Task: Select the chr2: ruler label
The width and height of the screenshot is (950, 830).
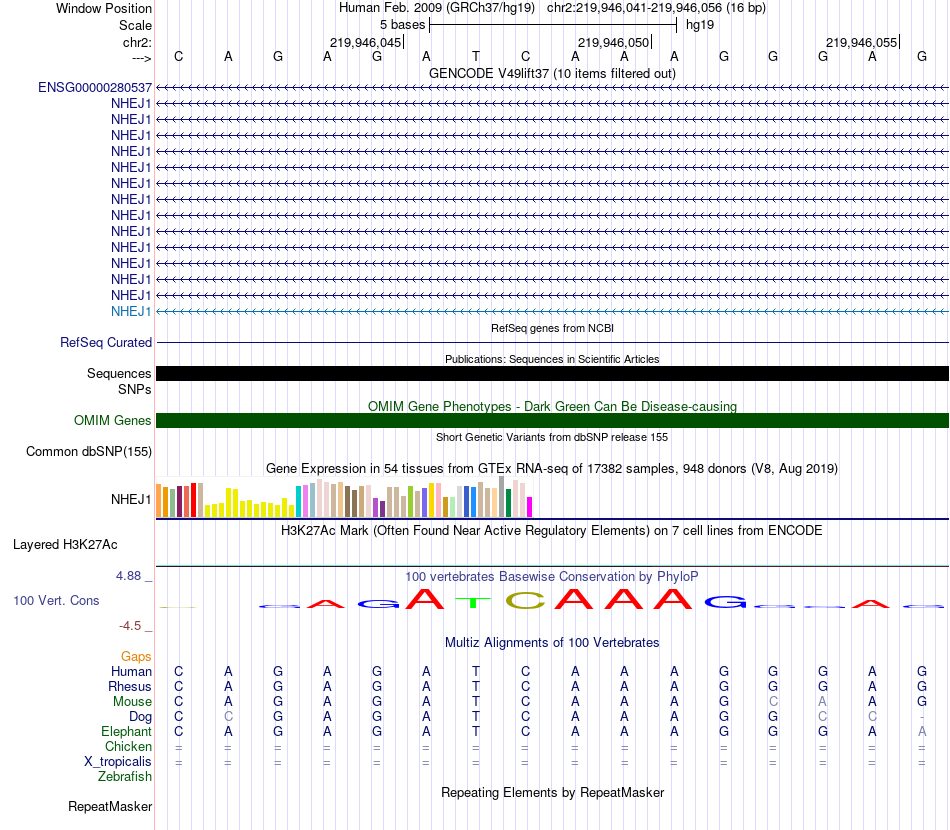Action: (137, 42)
